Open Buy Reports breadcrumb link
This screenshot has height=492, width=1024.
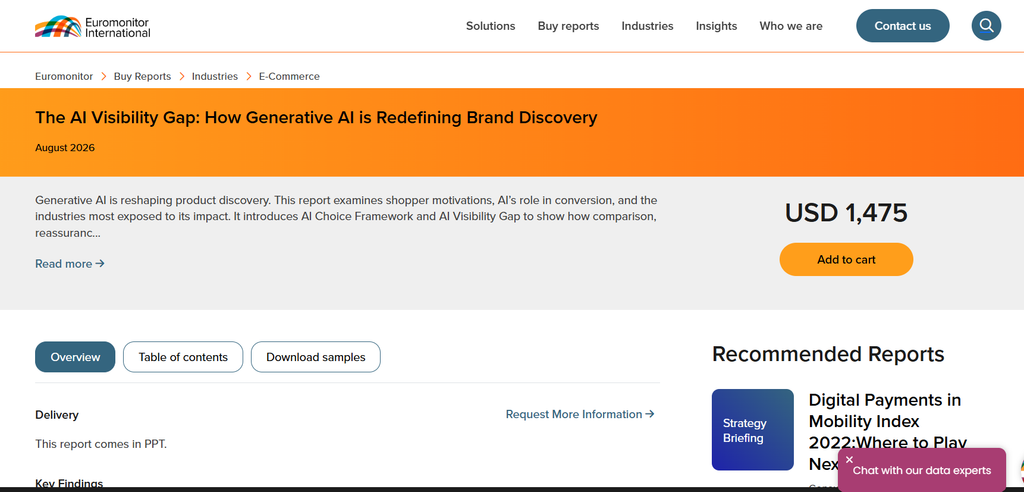coord(142,76)
